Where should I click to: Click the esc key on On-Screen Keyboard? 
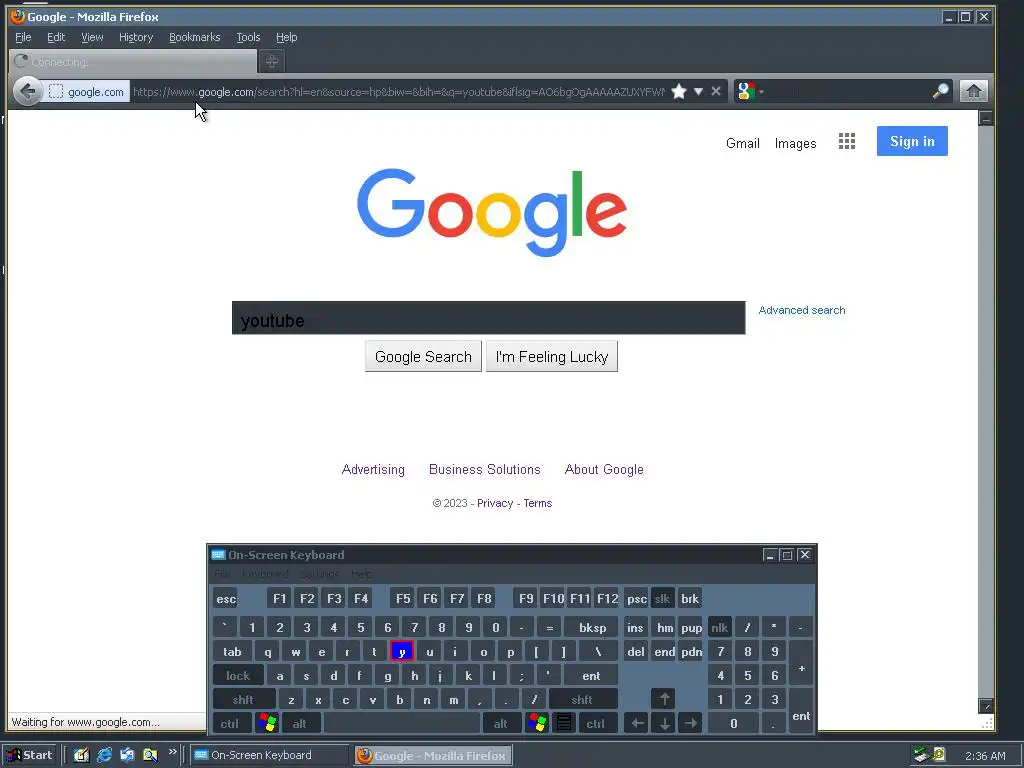tap(226, 599)
